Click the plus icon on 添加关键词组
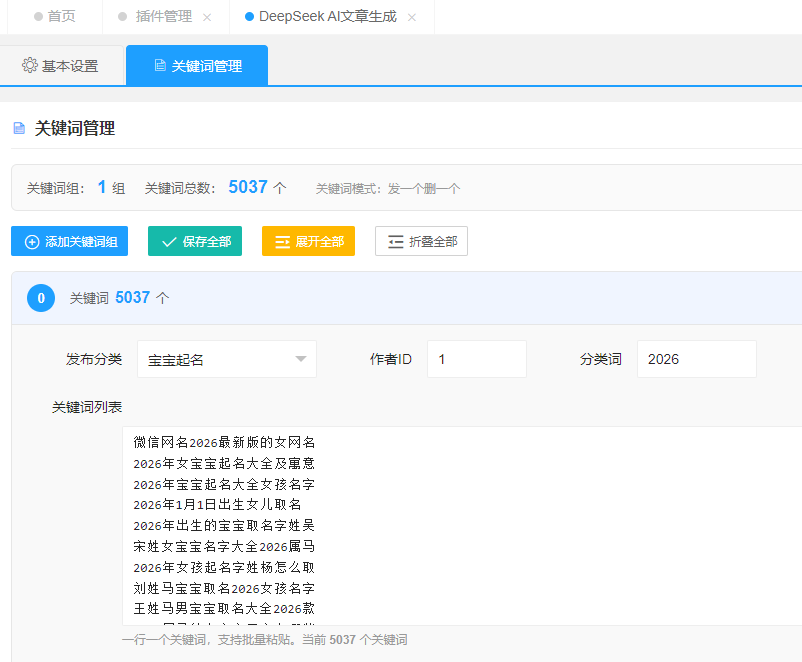Image resolution: width=802 pixels, height=662 pixels. click(x=32, y=242)
